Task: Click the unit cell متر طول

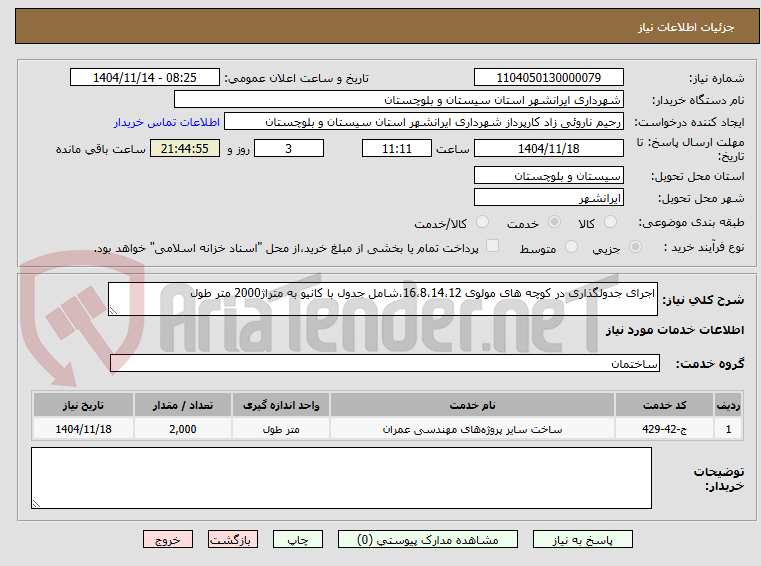Action: (281, 429)
